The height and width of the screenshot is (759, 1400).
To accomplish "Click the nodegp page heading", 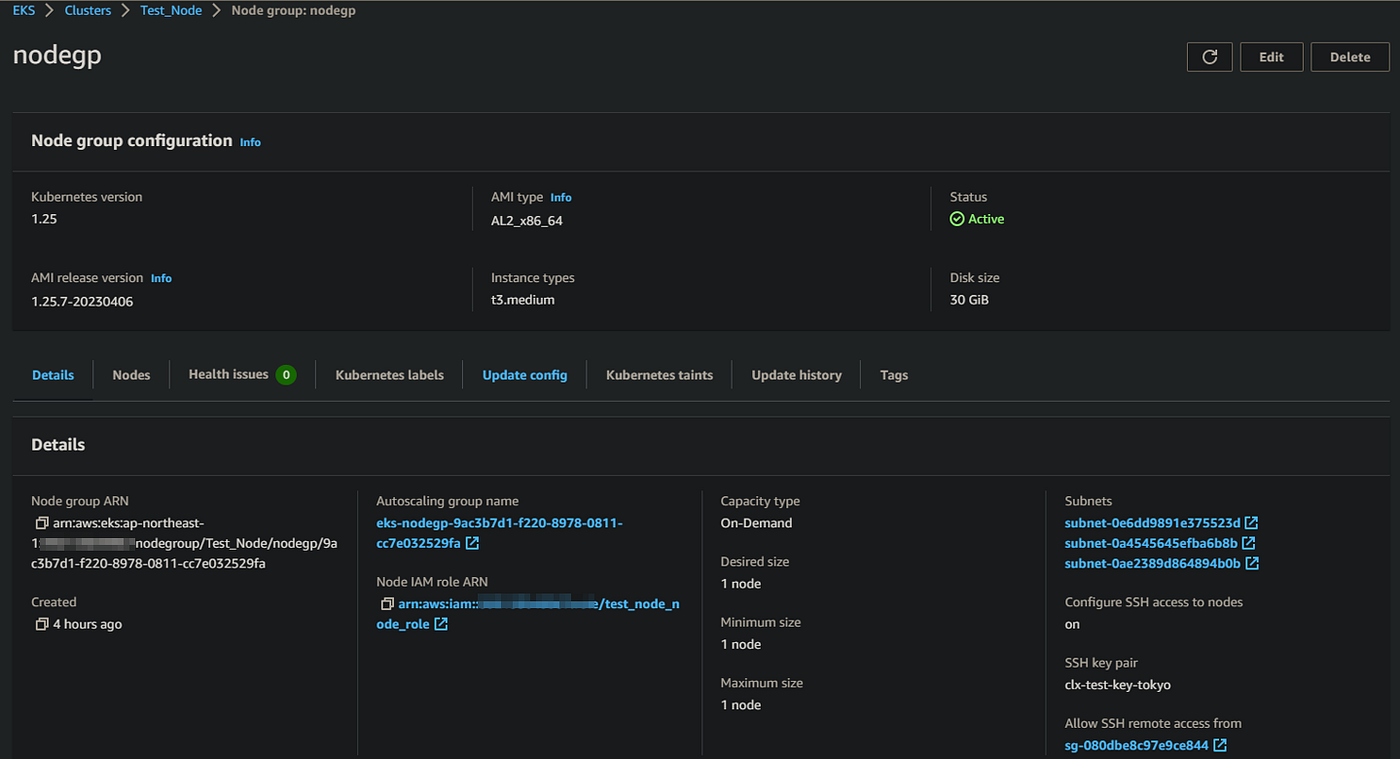I will [57, 56].
